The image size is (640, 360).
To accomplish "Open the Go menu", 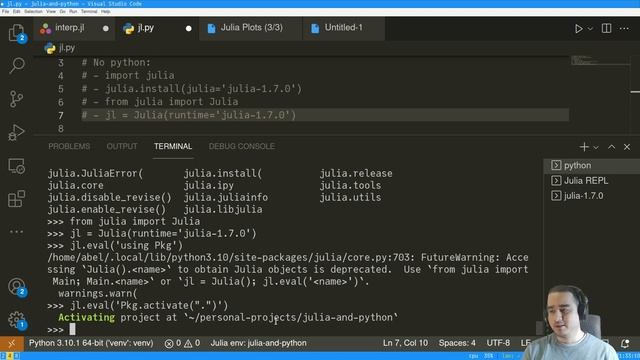I will tap(62, 12).
